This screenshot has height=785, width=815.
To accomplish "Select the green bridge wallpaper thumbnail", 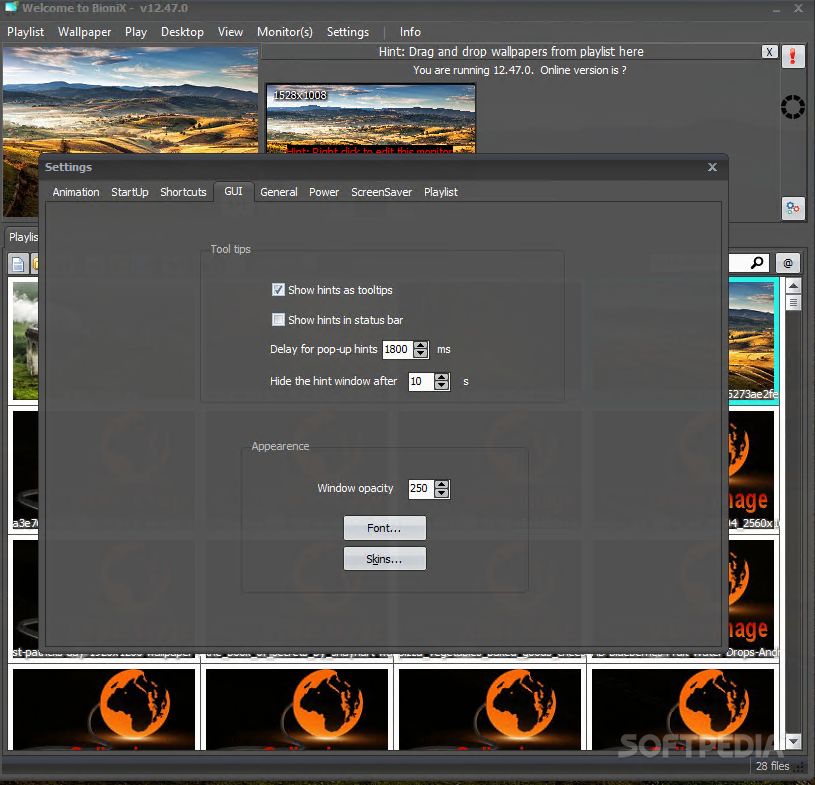I will [x=25, y=341].
